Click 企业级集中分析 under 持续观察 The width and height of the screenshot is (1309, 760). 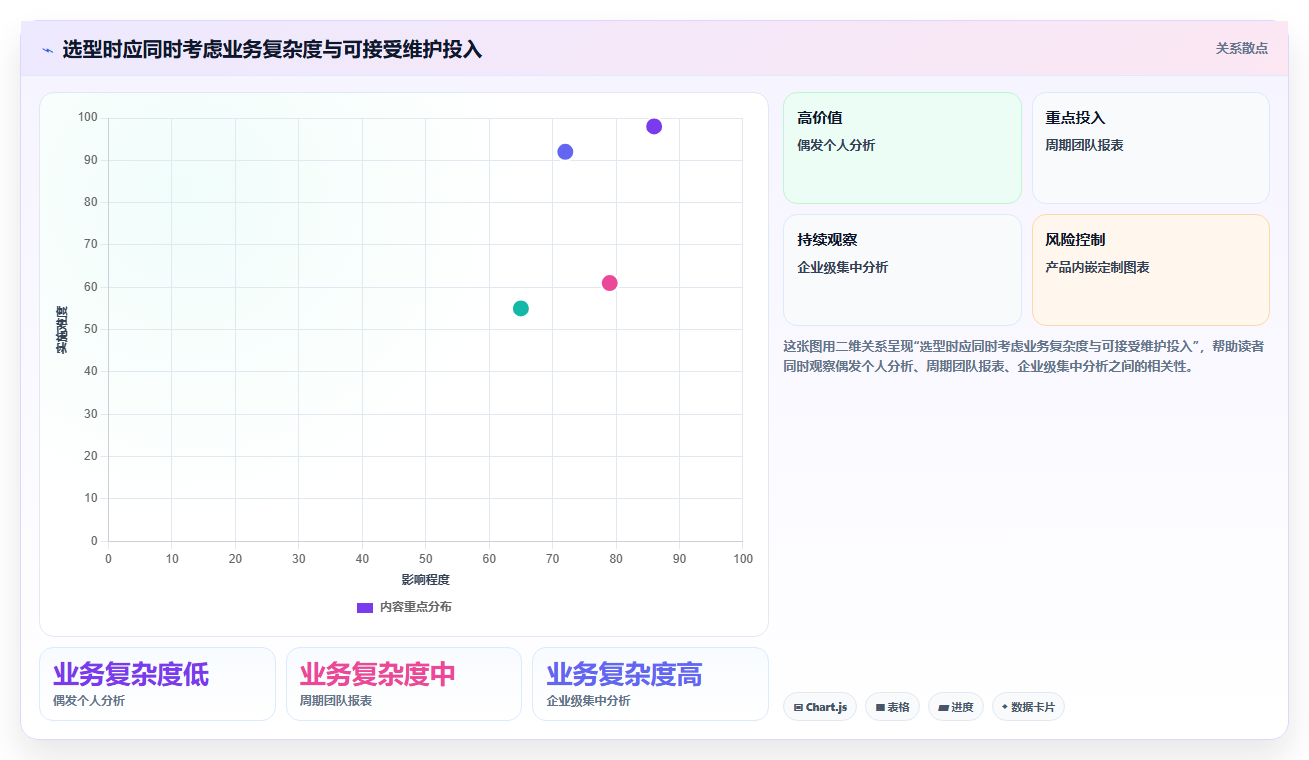coord(842,268)
